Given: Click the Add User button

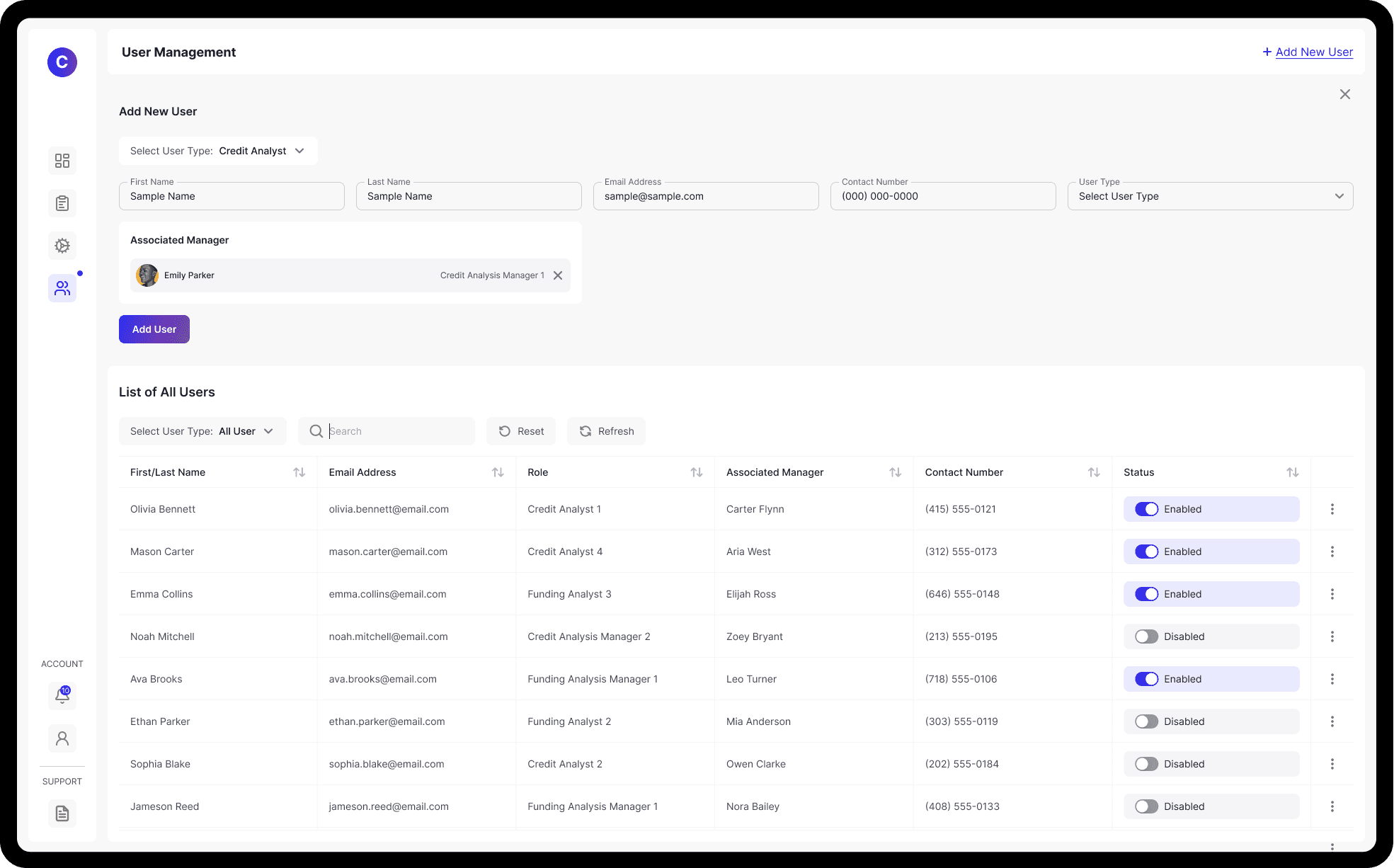Looking at the screenshot, I should click(x=154, y=329).
